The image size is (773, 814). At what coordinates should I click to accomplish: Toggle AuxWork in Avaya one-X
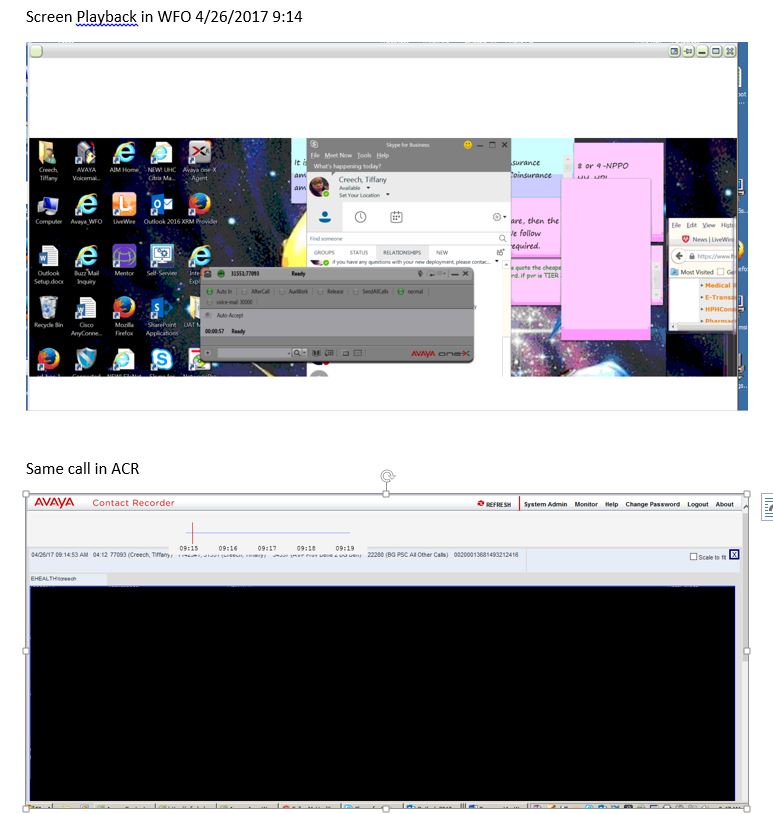click(x=294, y=291)
